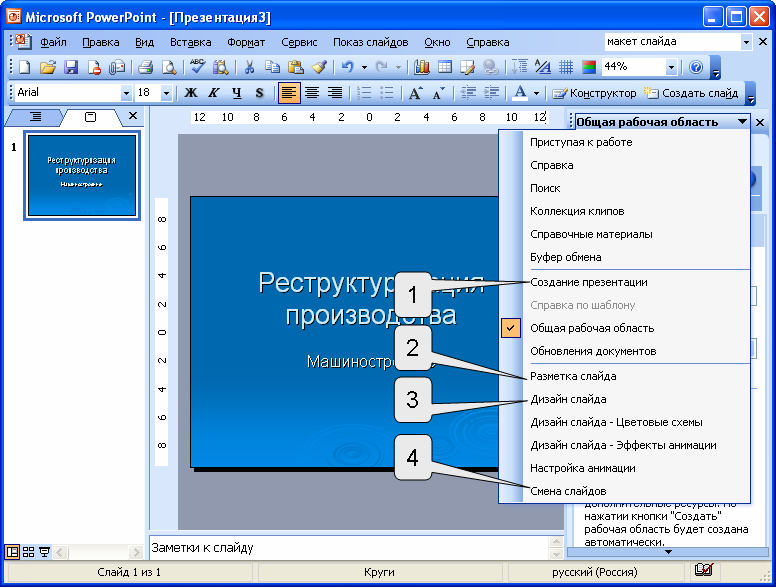Image resolution: width=776 pixels, height=587 pixels.
Task: Switch to Slide Sorter view button
Action: [x=29, y=551]
